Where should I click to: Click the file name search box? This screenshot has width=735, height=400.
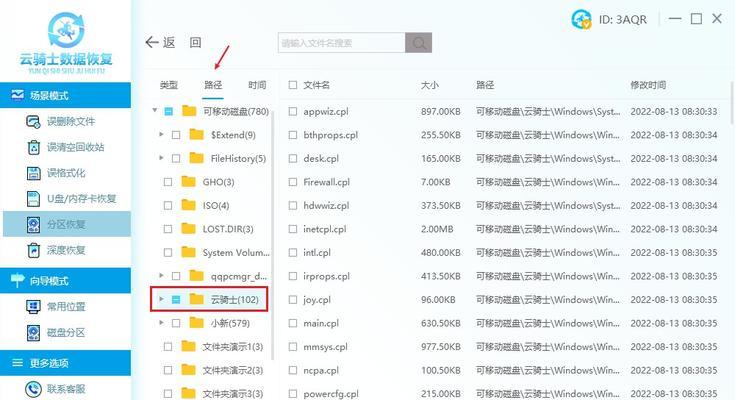(x=341, y=43)
